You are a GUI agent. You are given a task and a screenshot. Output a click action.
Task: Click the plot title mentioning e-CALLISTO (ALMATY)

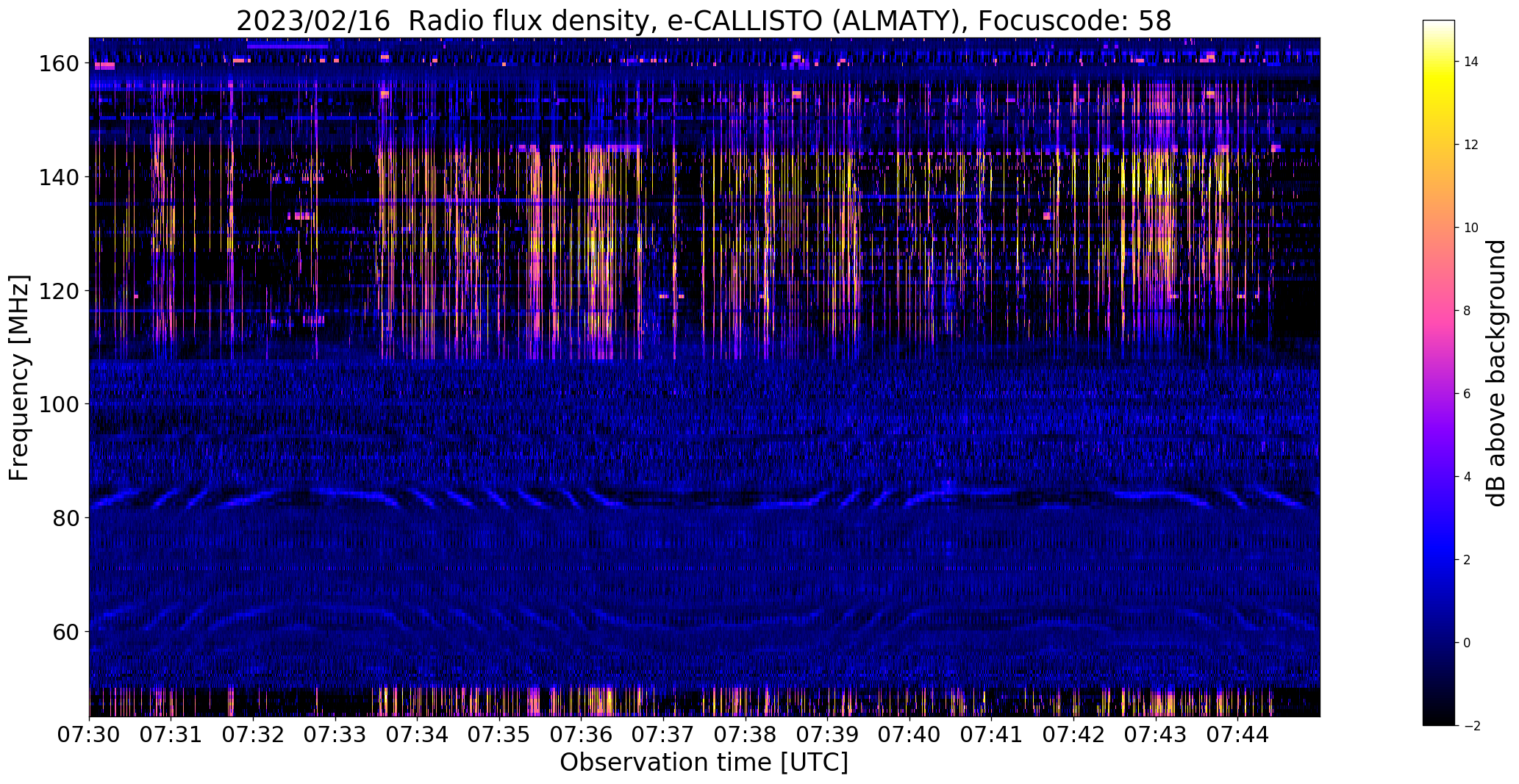[x=704, y=21]
